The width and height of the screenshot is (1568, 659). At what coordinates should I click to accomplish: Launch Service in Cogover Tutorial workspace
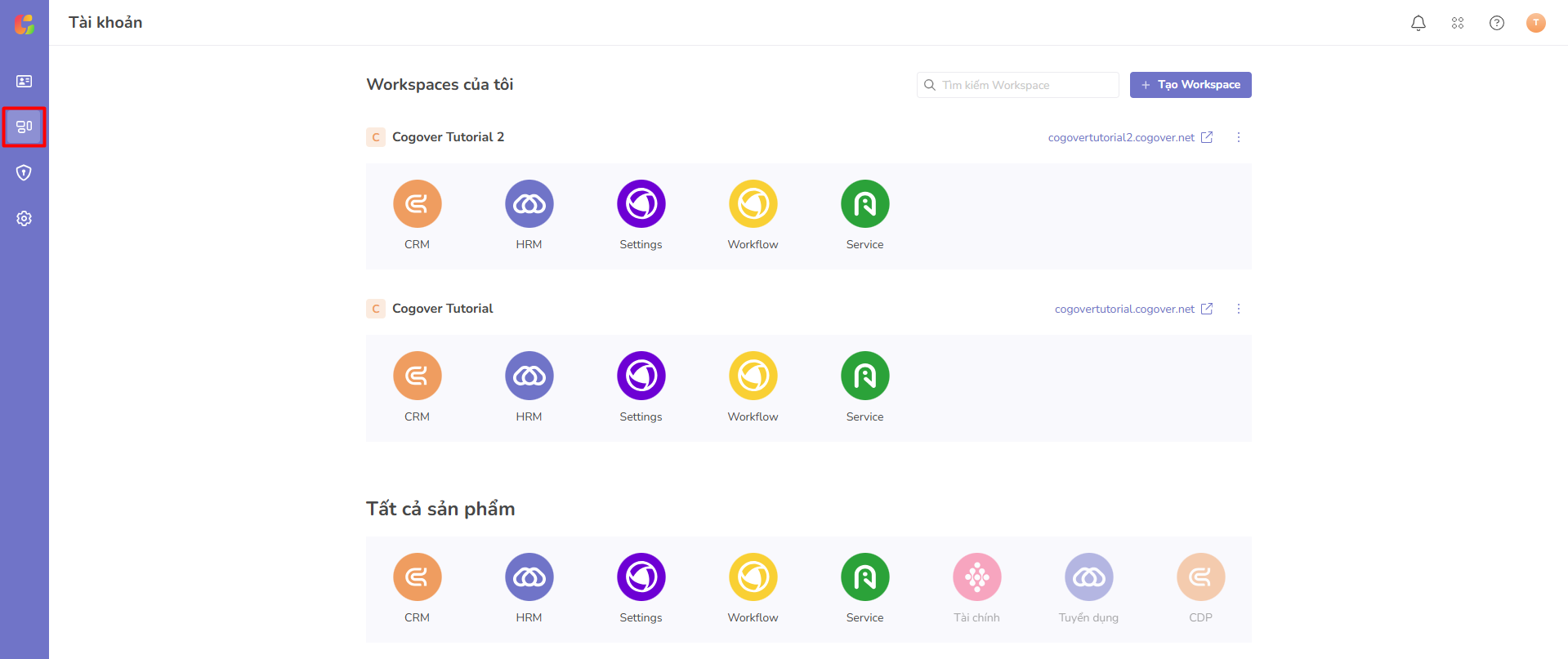click(865, 376)
